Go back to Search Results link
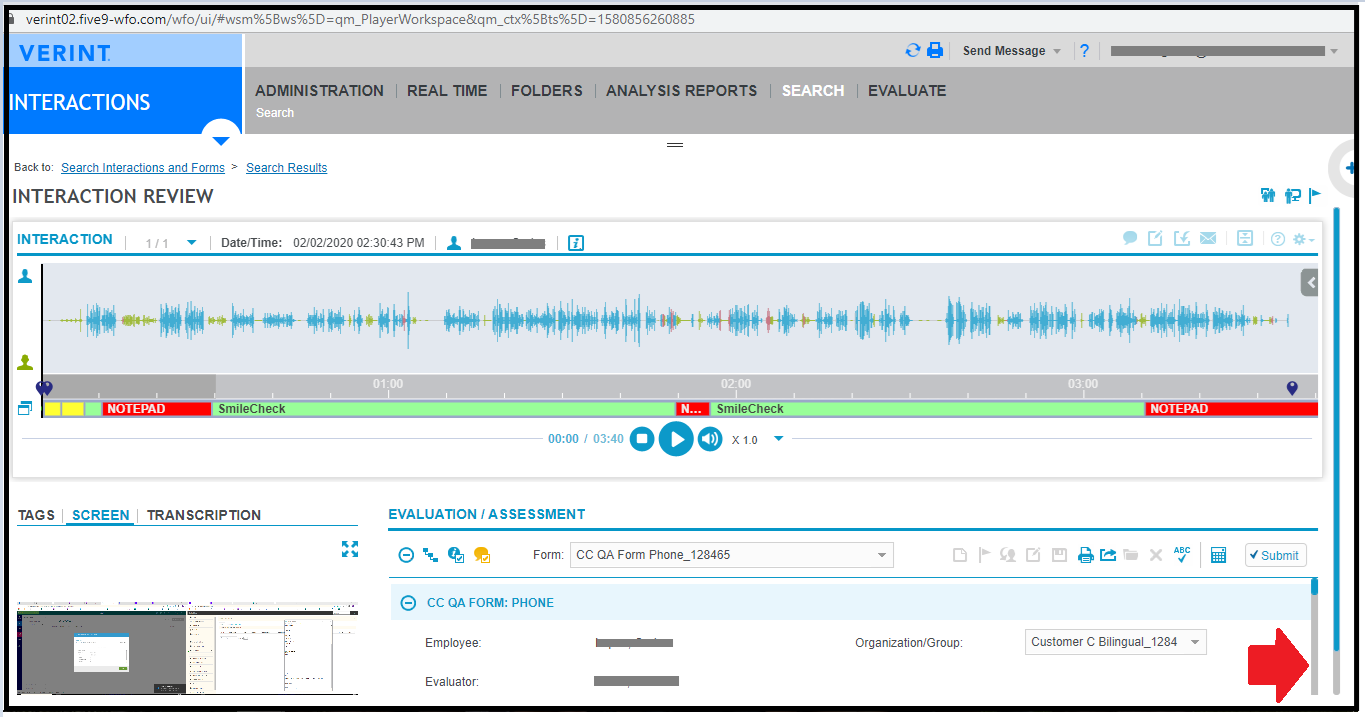 click(286, 168)
